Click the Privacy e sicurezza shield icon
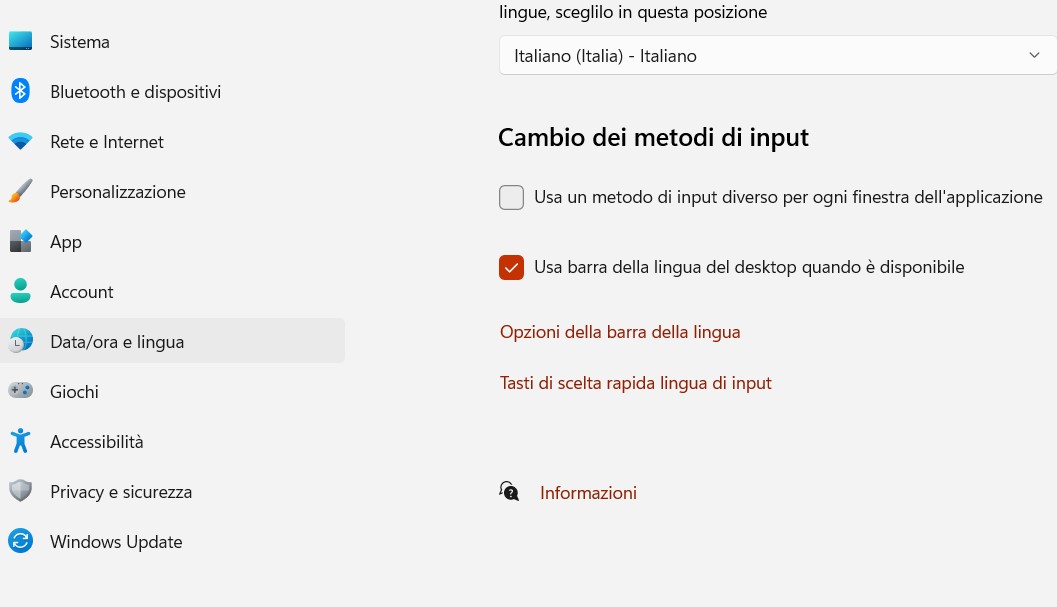Image resolution: width=1057 pixels, height=607 pixels. point(20,491)
